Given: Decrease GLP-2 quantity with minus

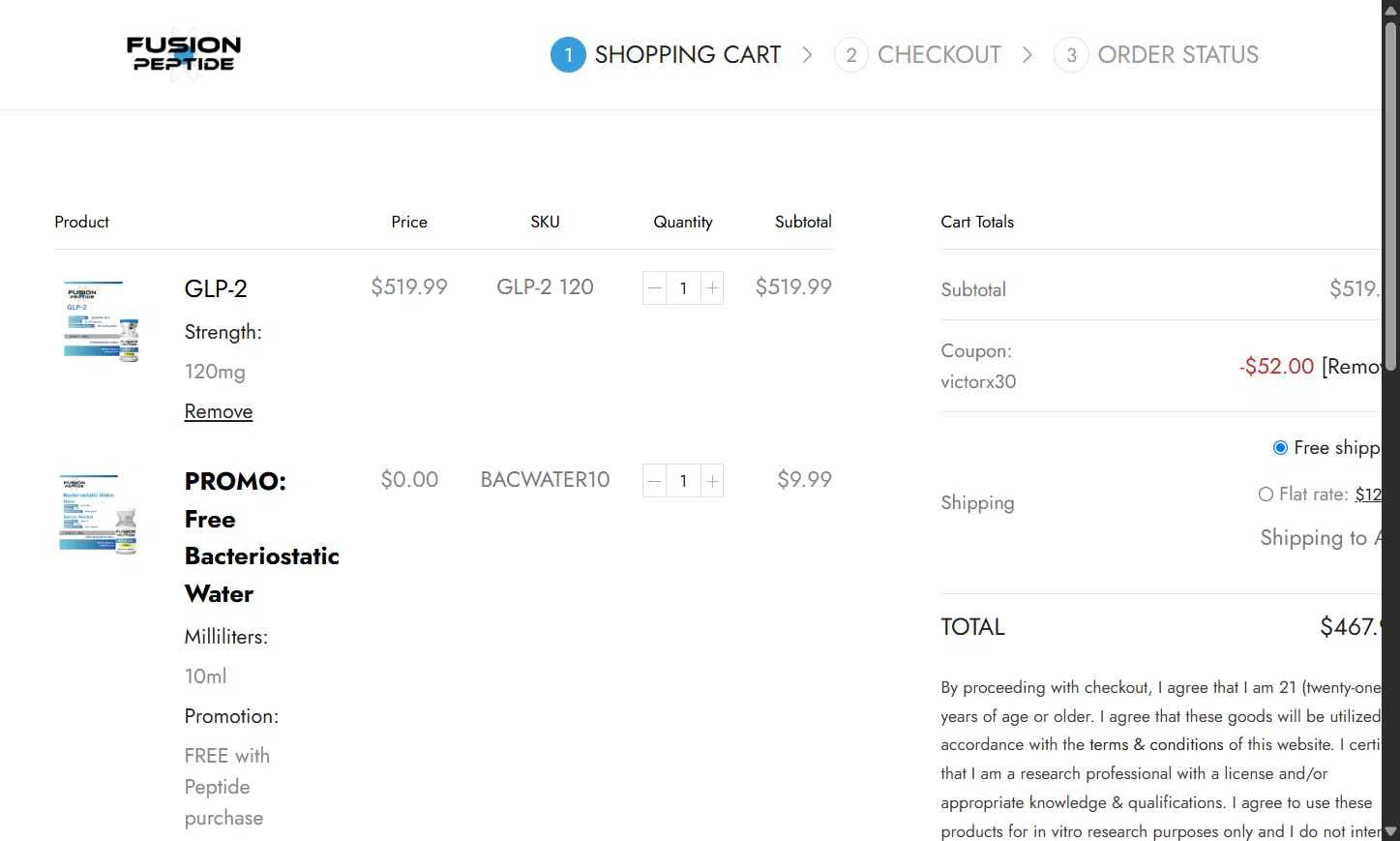Looking at the screenshot, I should (x=654, y=287).
